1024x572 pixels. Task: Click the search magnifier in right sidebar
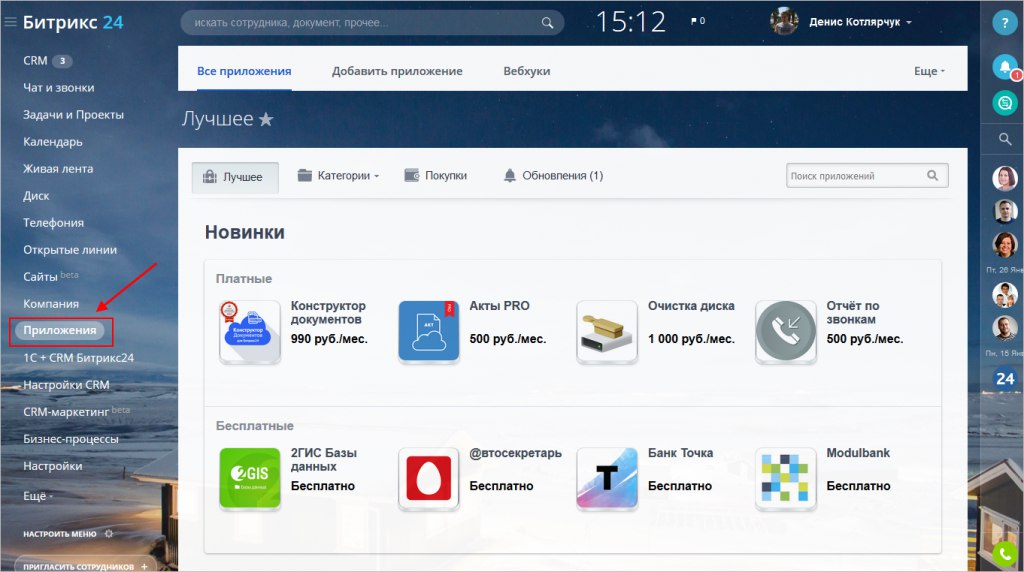point(1005,139)
